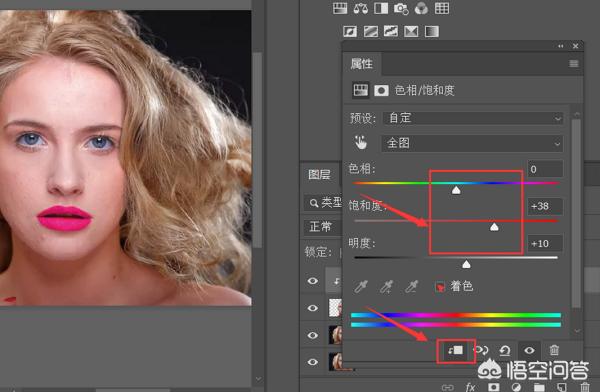Close the Properties panel
The width and height of the screenshot is (600, 392).
click(575, 46)
